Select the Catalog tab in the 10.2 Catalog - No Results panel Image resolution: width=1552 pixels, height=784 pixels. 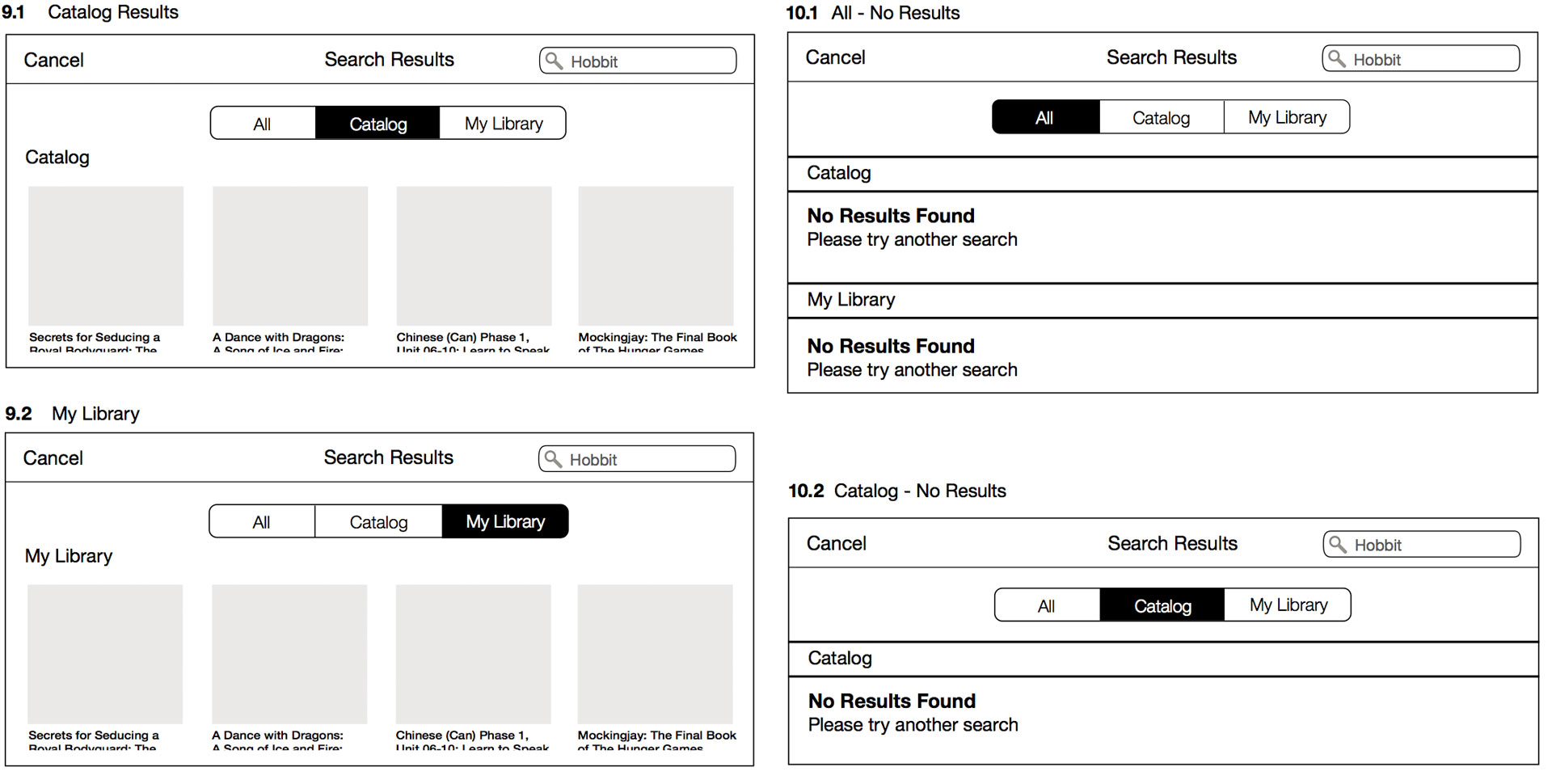(x=1162, y=605)
